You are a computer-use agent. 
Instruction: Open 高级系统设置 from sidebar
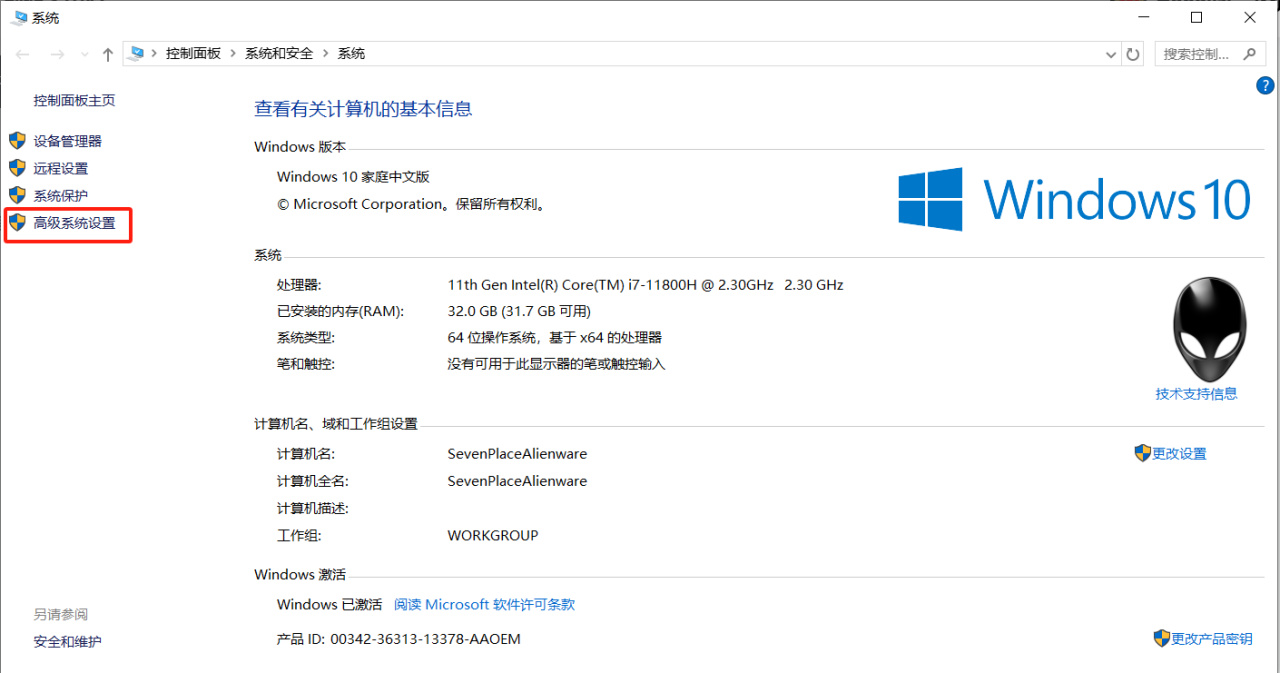[74, 223]
